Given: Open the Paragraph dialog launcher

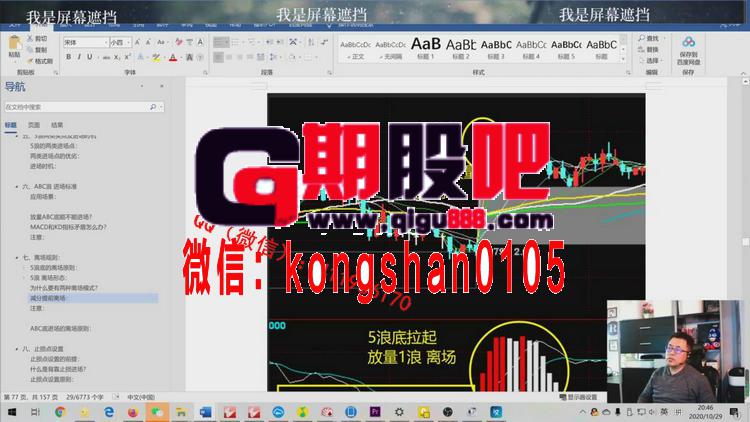Looking at the screenshot, I should pyautogui.click(x=330, y=73).
